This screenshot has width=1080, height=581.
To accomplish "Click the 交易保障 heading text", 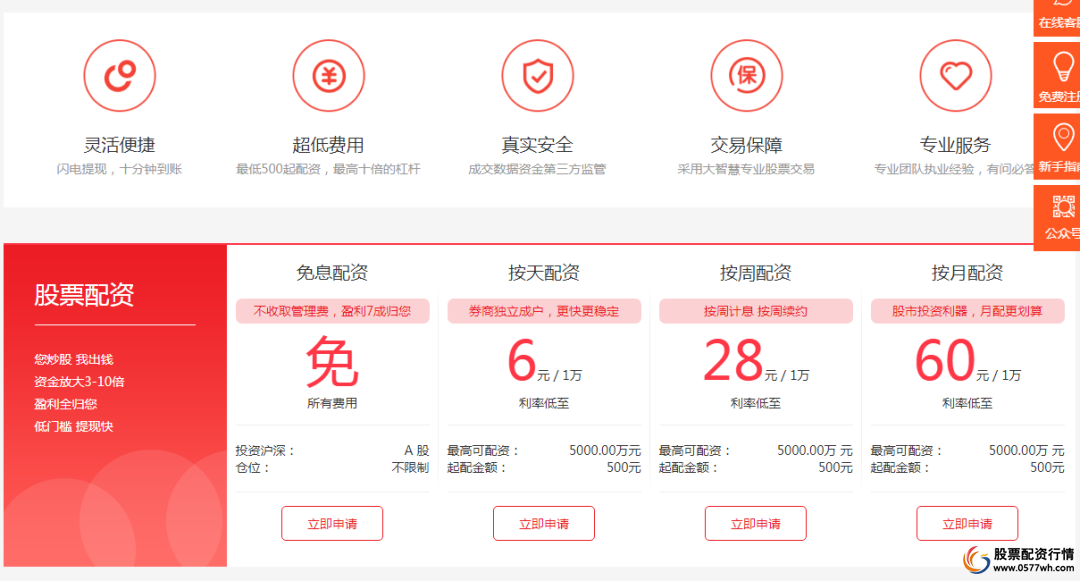I will coord(747,145).
